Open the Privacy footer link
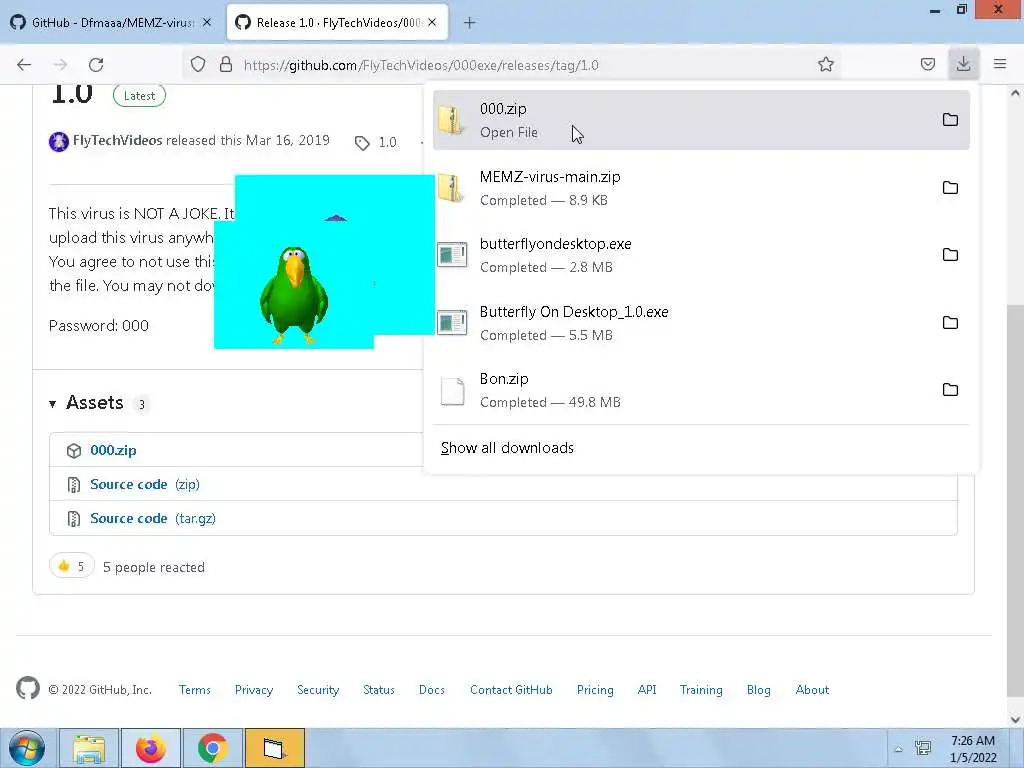Image resolution: width=1024 pixels, height=768 pixels. (x=254, y=690)
